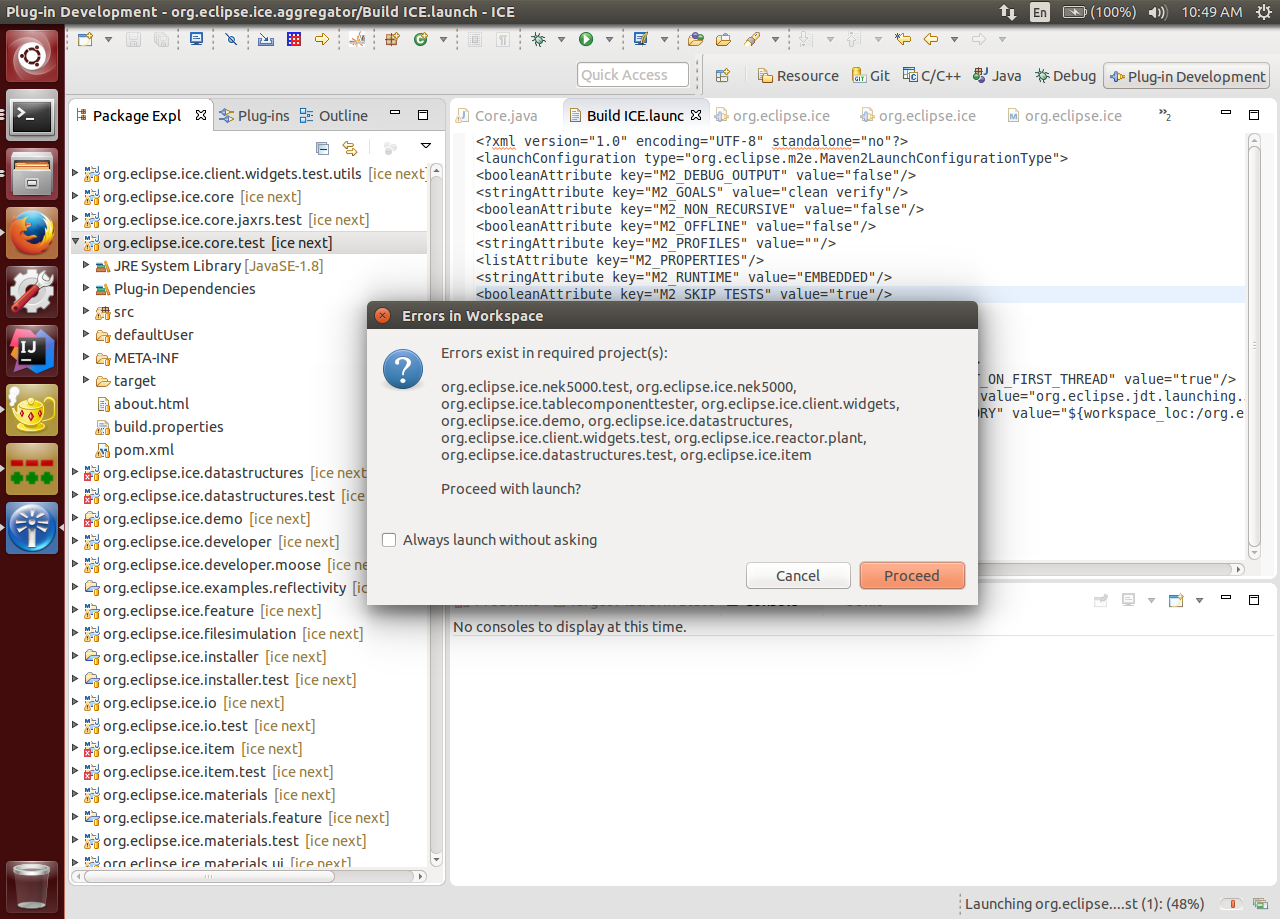Click the Open Type icon in toolbar
This screenshot has height=919, width=1280.
[x=696, y=40]
